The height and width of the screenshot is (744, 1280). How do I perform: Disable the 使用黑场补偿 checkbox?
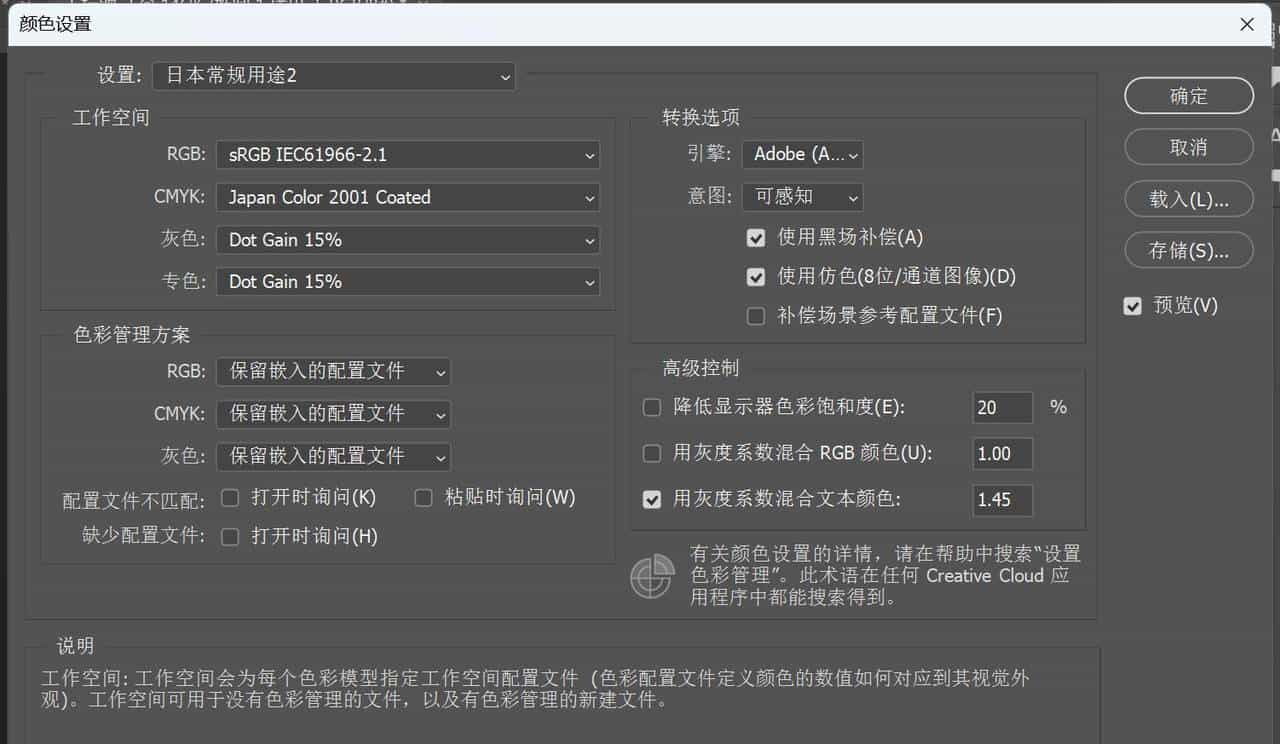(x=756, y=238)
